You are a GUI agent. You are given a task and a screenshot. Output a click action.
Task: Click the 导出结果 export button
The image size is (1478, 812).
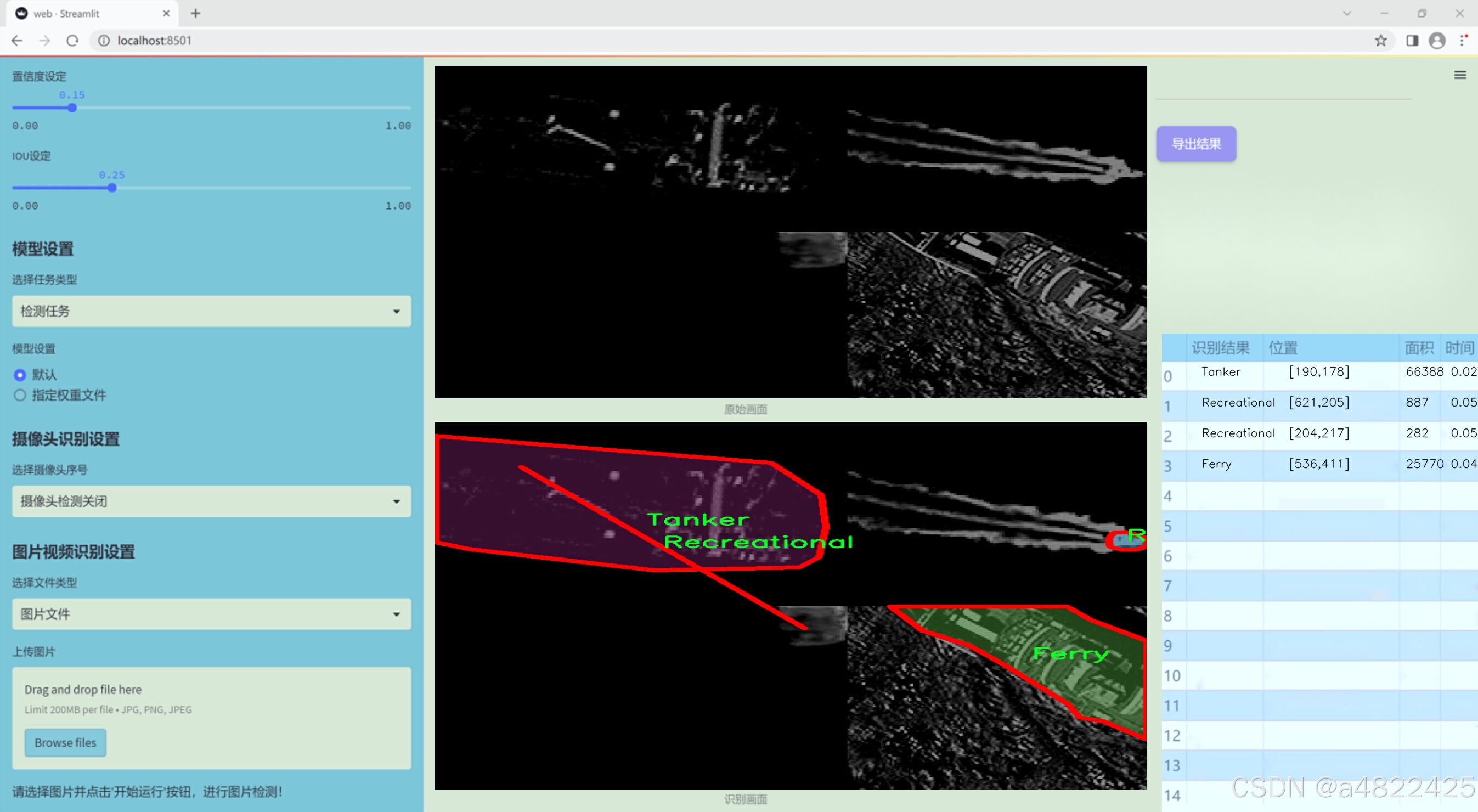pos(1195,144)
